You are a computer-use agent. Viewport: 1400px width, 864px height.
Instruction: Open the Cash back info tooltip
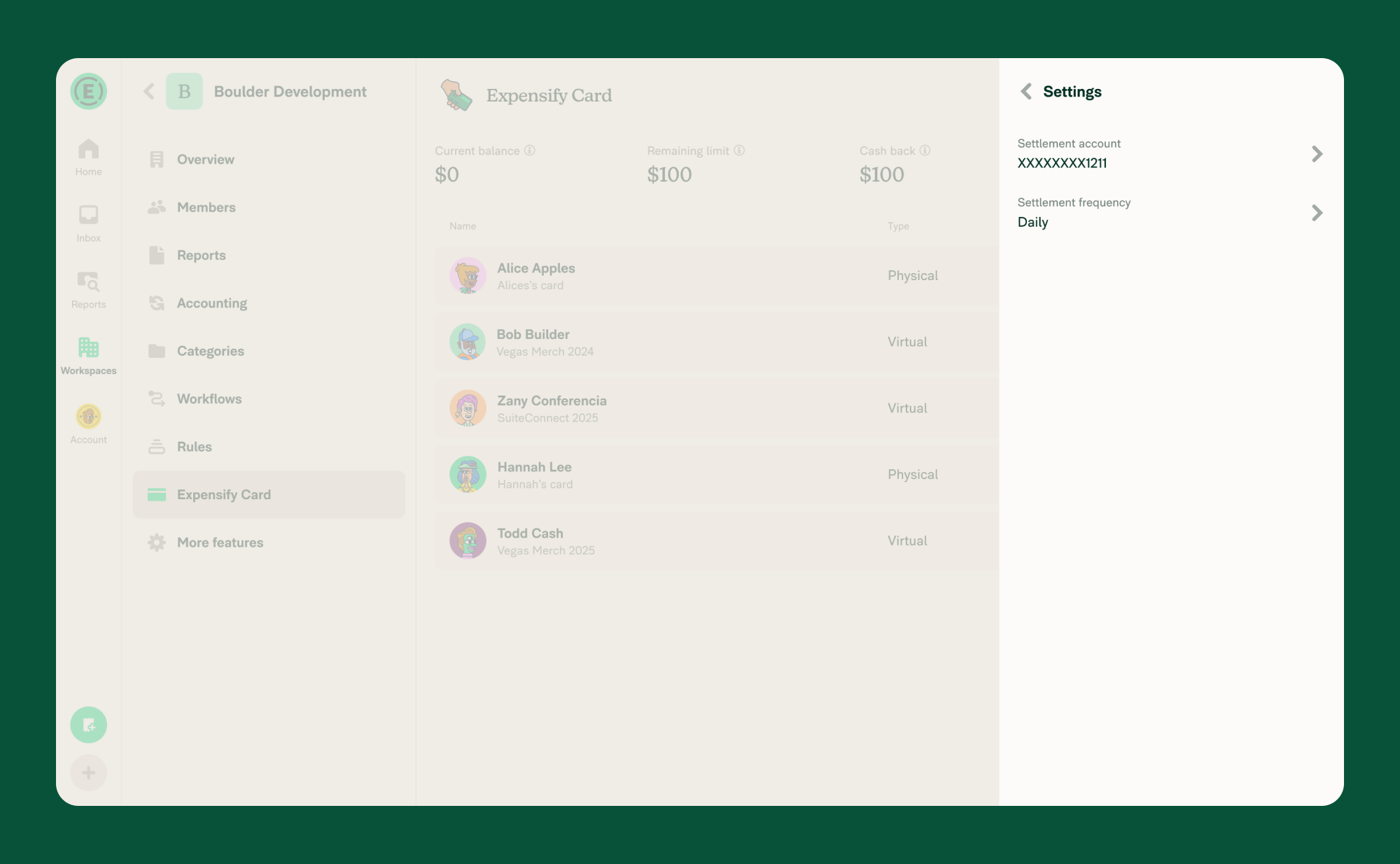(x=925, y=150)
